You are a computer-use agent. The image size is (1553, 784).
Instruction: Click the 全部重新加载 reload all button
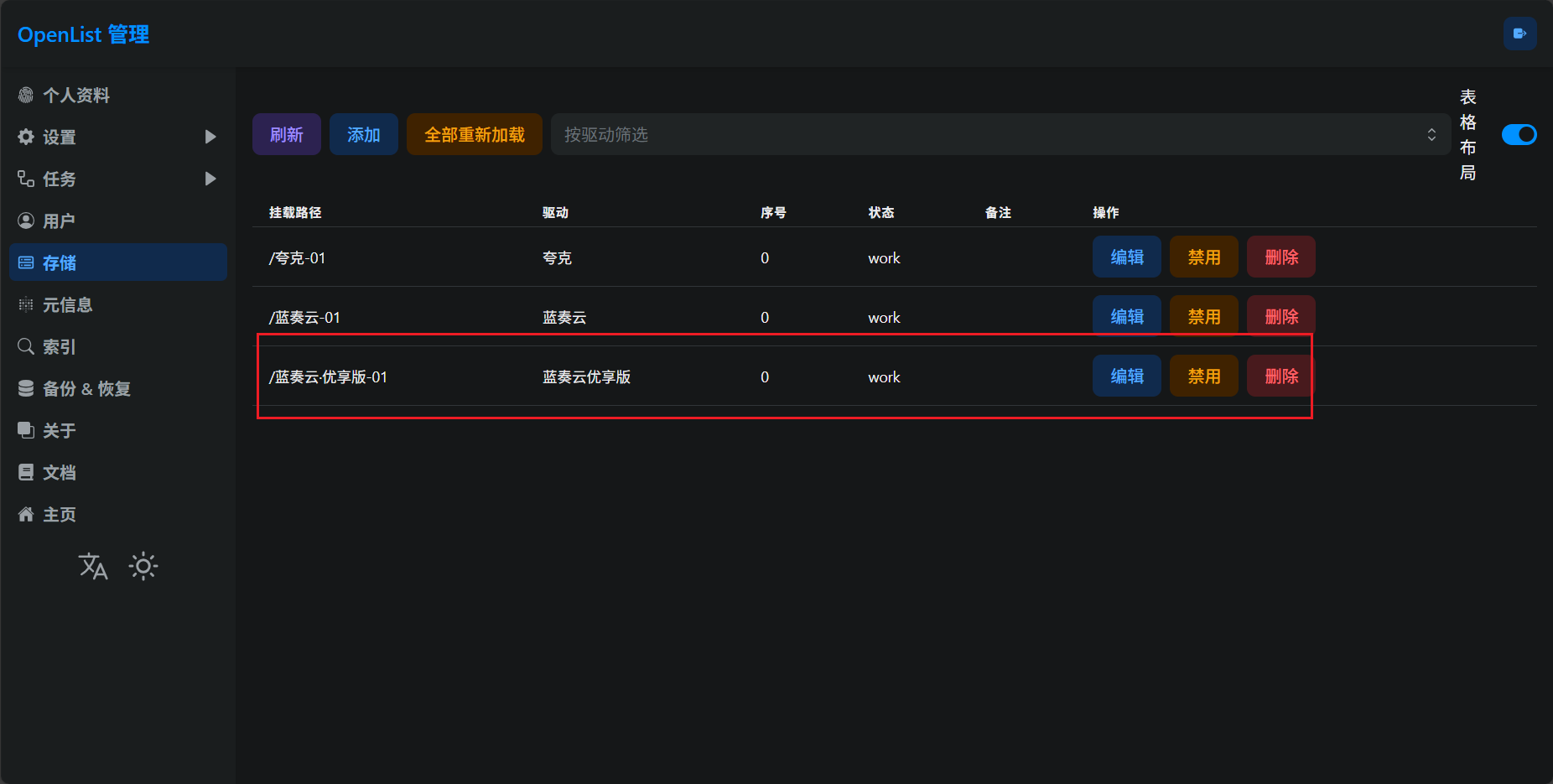coord(474,135)
